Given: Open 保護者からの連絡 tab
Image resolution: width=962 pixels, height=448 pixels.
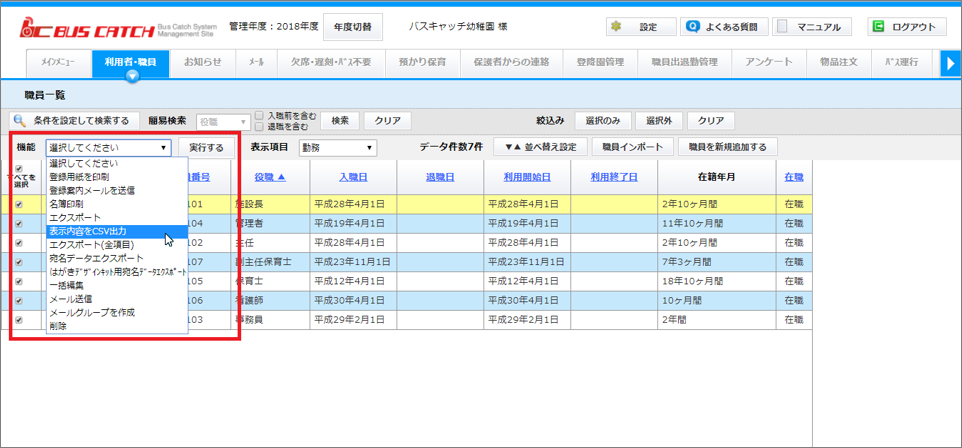Looking at the screenshot, I should point(511,63).
